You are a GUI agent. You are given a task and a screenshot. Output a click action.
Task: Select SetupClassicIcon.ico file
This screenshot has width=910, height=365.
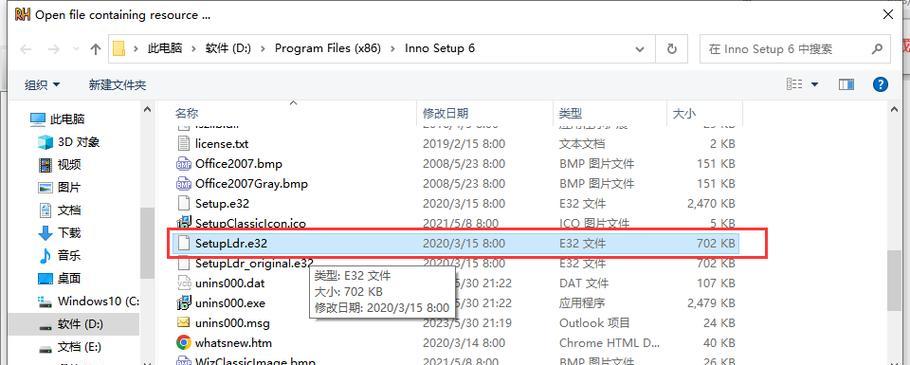456,223
